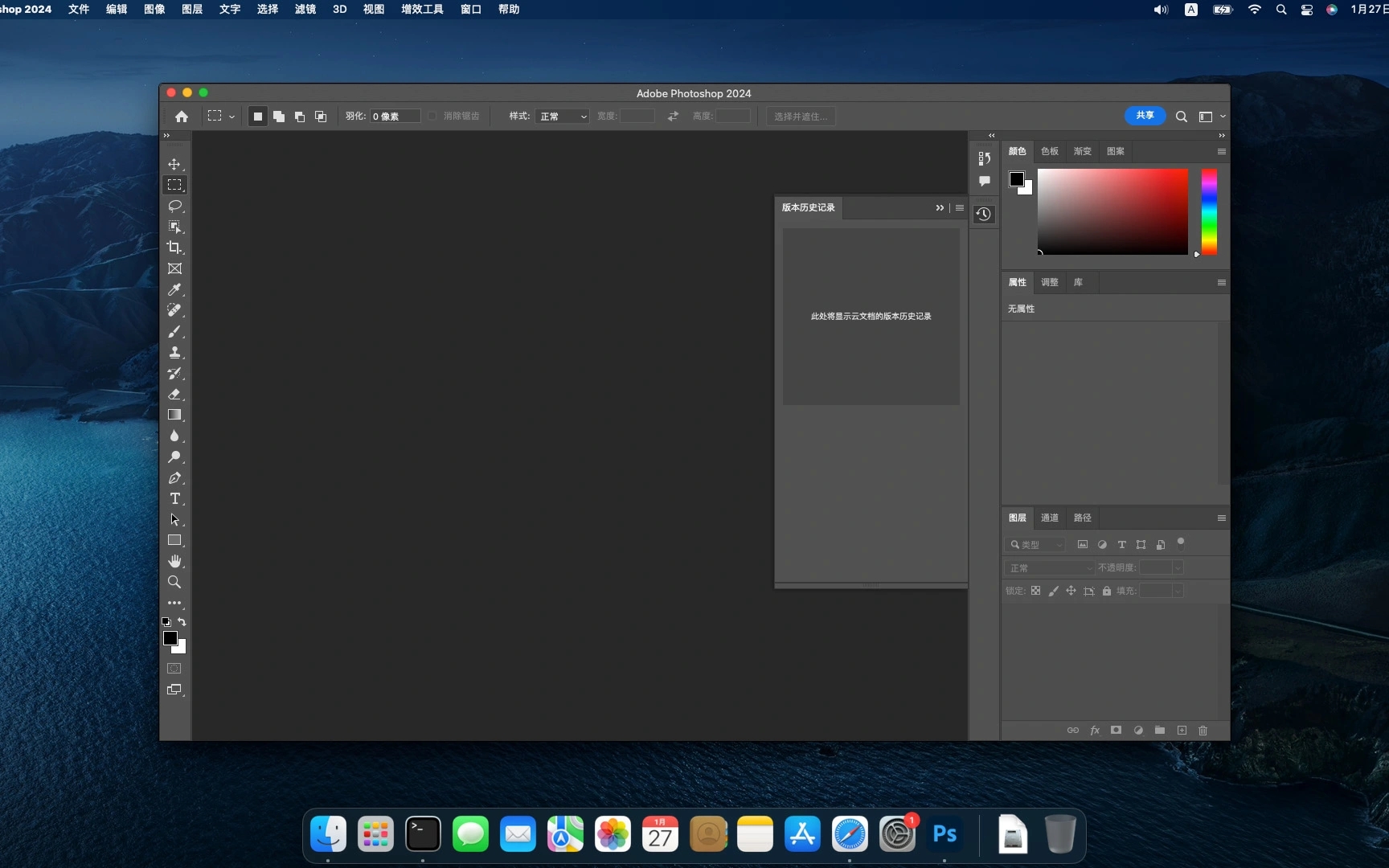Select the Hand tool
This screenshot has width=1389, height=868.
[x=174, y=561]
